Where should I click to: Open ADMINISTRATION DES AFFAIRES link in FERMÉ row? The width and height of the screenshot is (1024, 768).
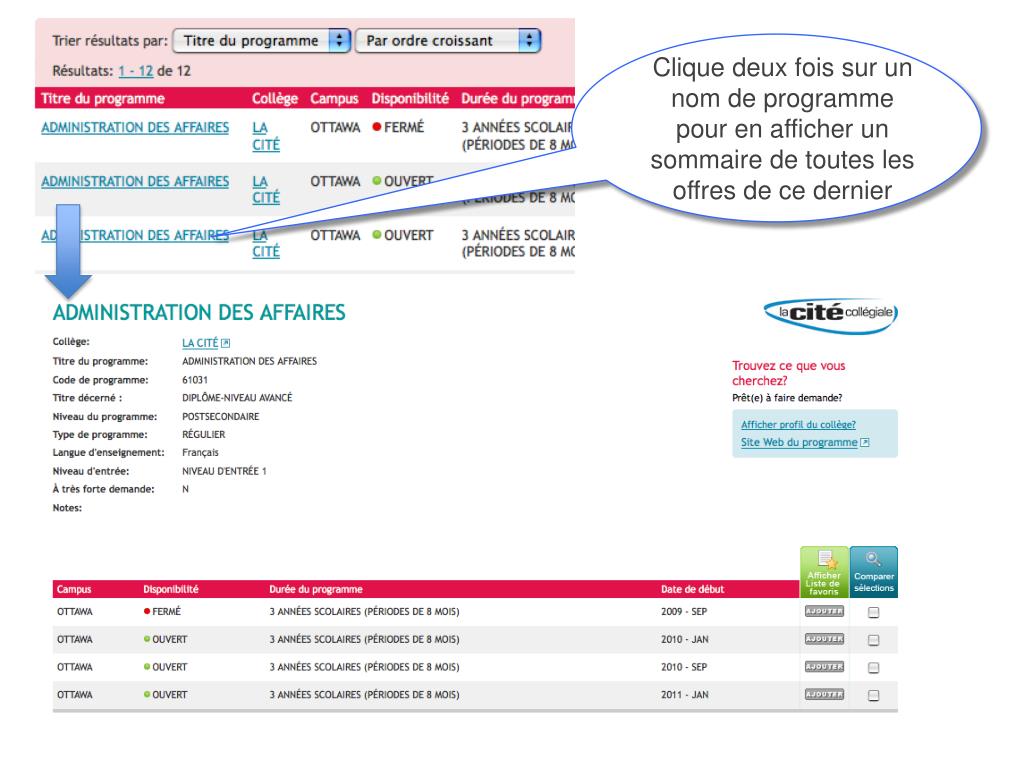[135, 127]
